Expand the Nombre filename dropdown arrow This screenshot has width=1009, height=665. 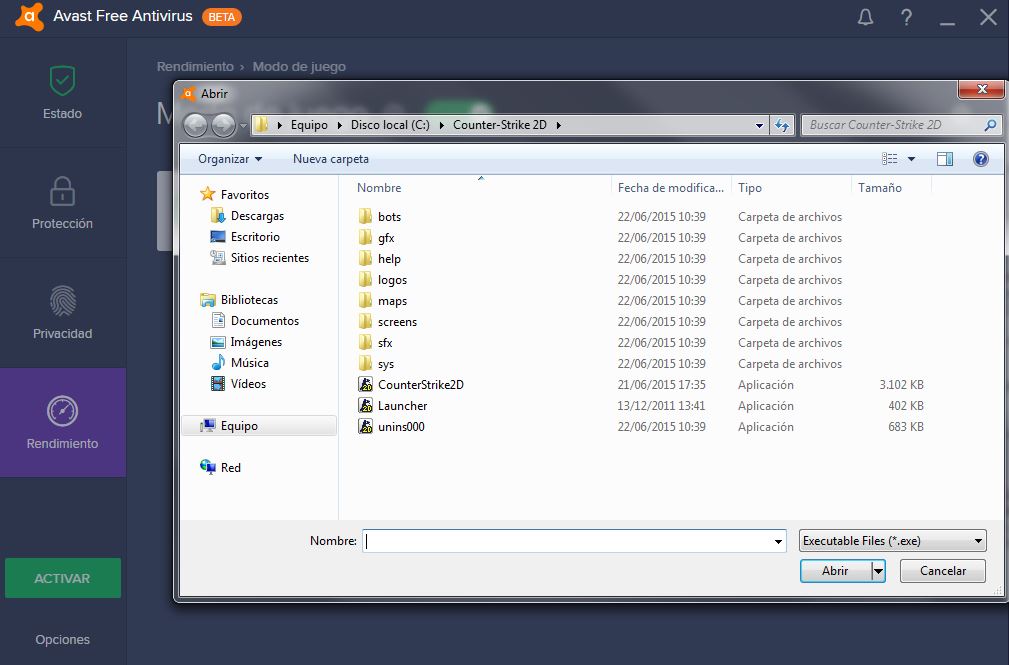coord(778,541)
